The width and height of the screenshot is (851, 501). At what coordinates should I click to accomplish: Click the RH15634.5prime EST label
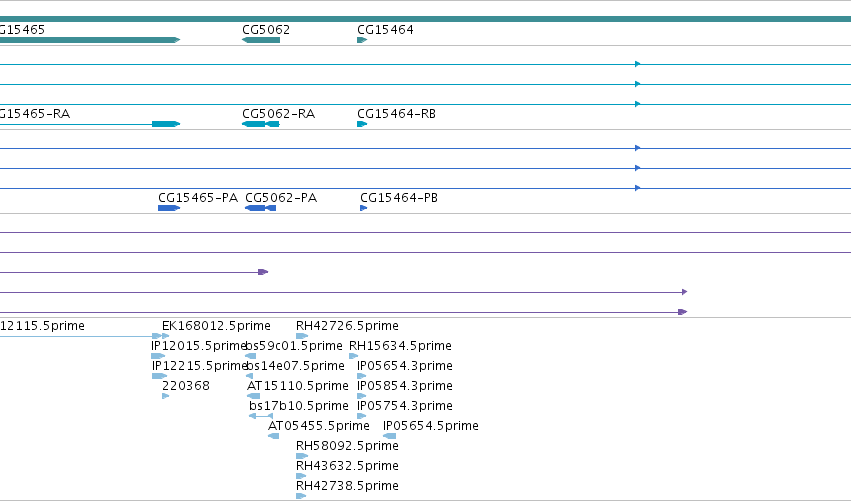401,346
